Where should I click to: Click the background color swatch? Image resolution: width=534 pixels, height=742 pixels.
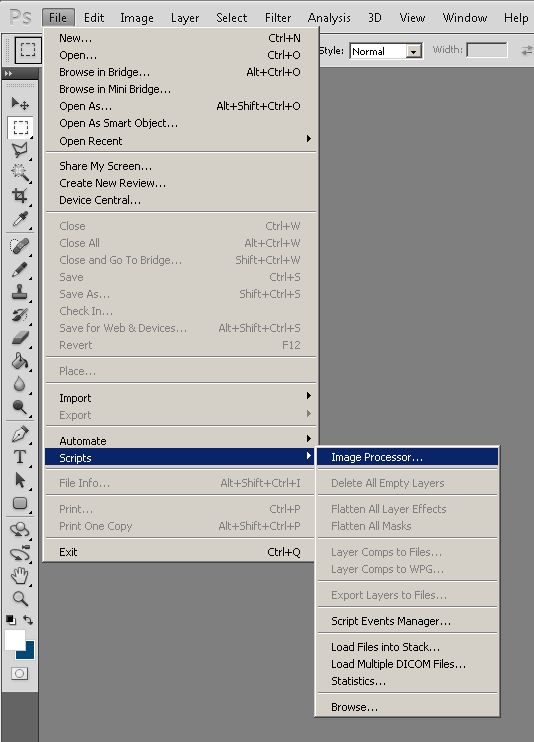point(28,653)
